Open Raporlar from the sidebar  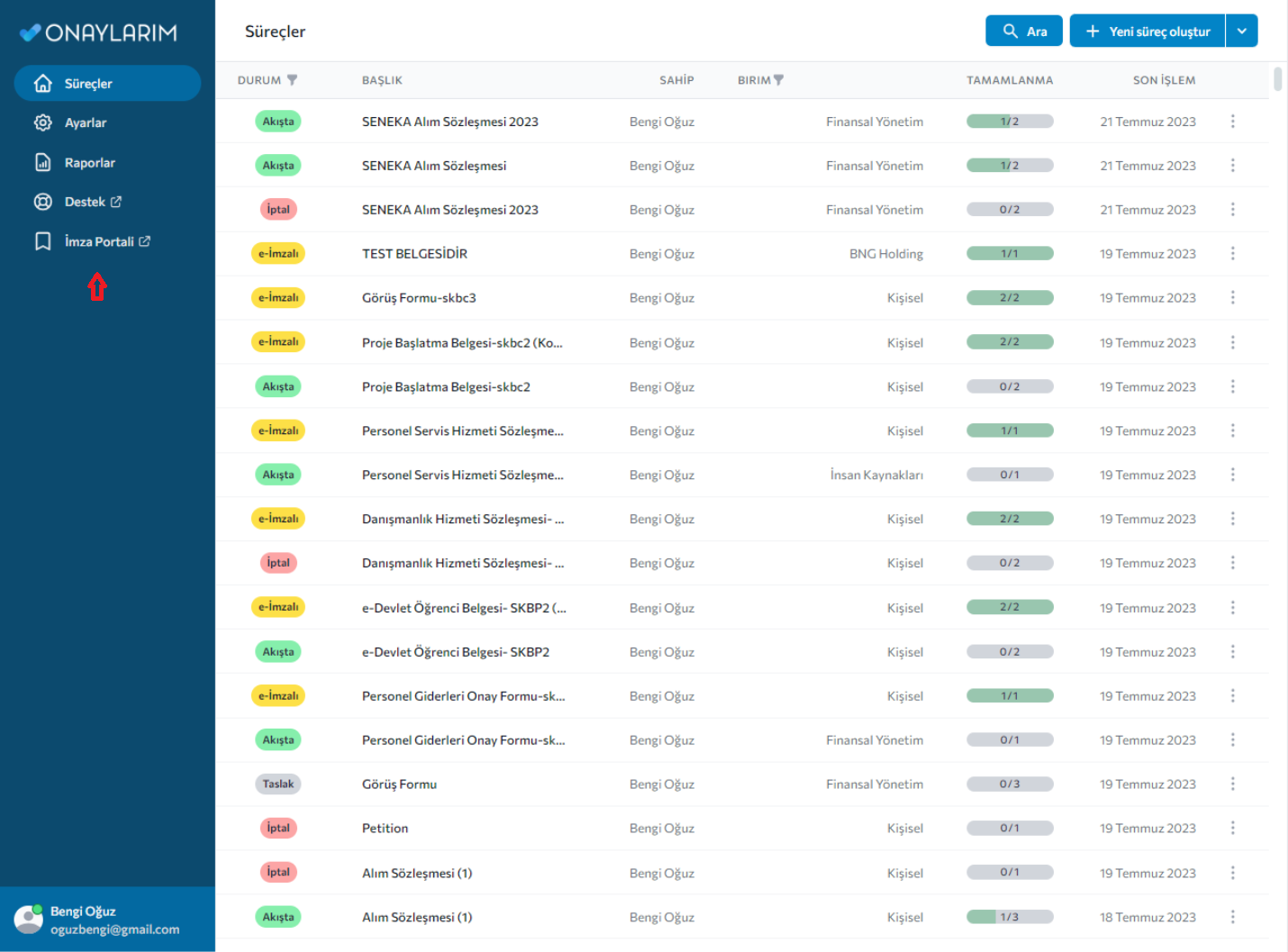point(90,163)
